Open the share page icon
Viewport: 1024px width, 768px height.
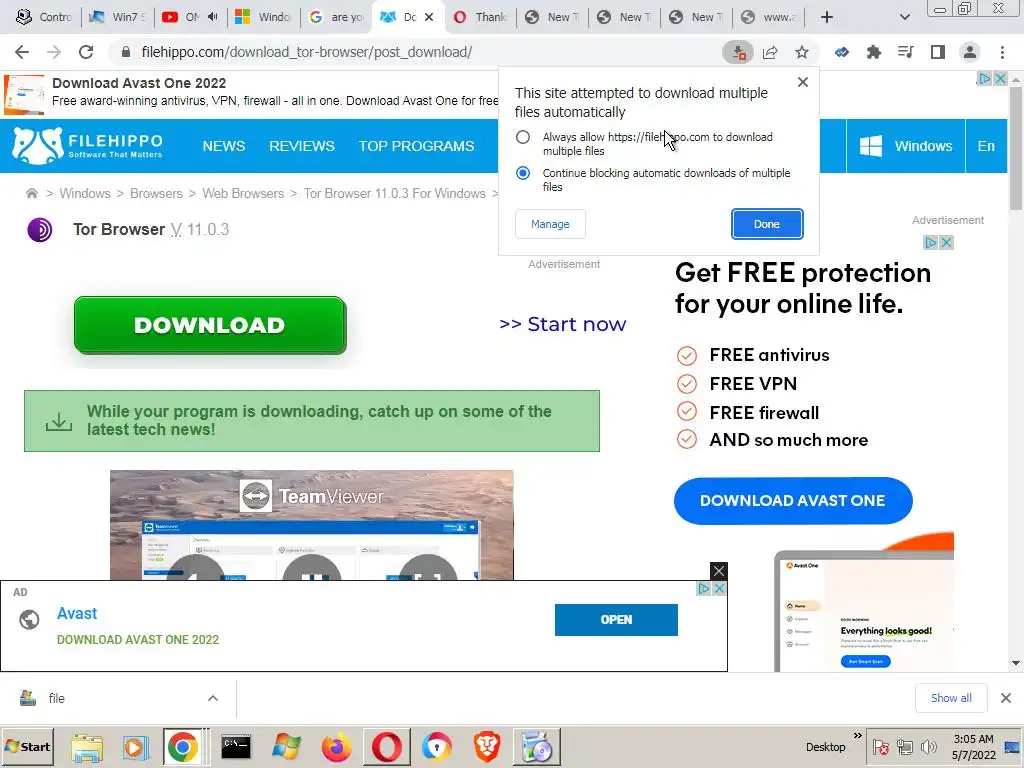pyautogui.click(x=770, y=52)
